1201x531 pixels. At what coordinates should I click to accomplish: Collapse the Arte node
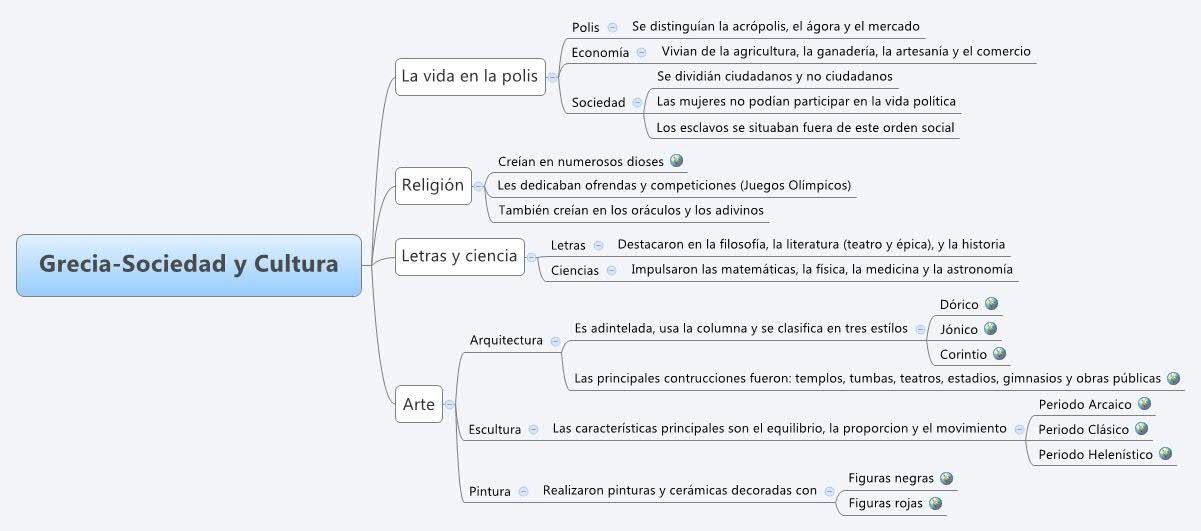coord(449,405)
